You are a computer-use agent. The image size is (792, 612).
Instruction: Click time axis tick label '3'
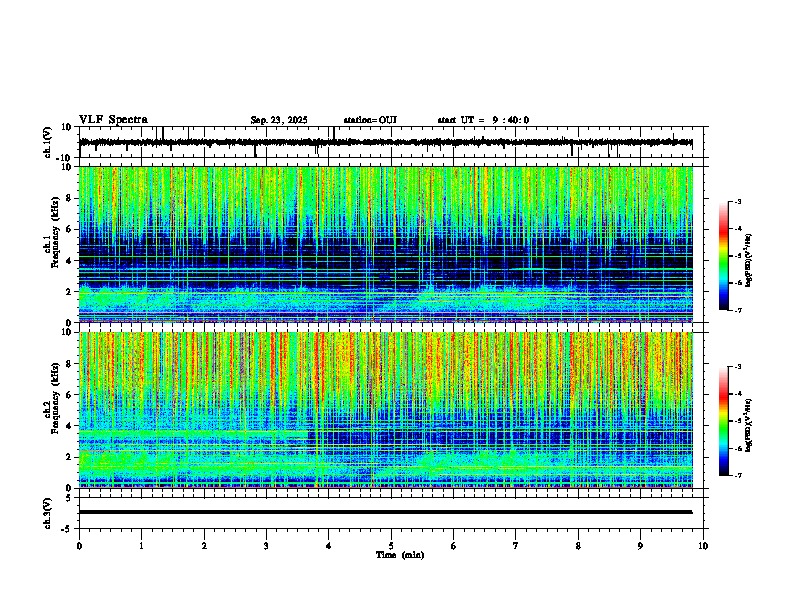pos(266,546)
